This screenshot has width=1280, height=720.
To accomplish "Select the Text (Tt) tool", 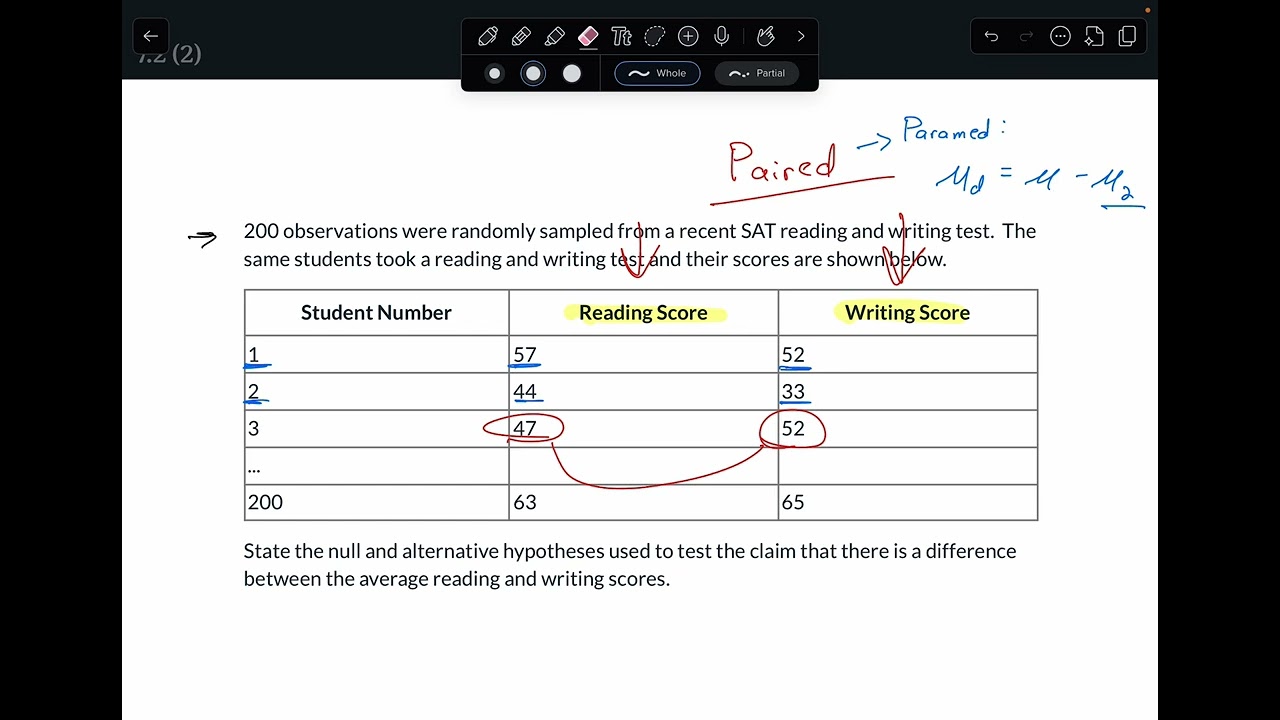I will pyautogui.click(x=621, y=37).
